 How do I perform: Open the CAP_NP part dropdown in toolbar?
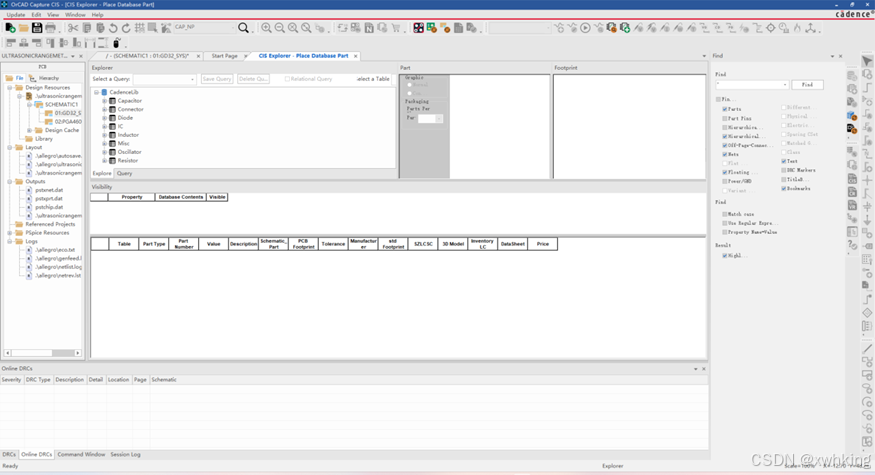click(233, 27)
